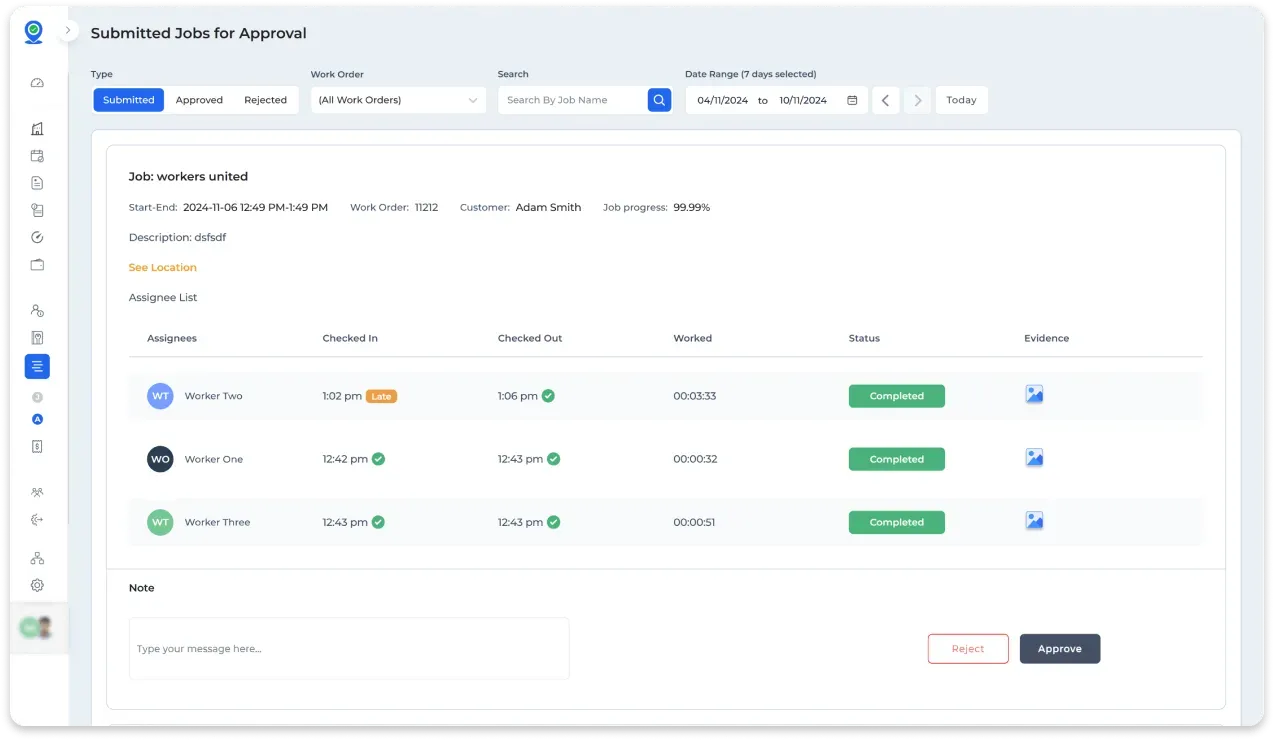Enable the Rejected jobs filter
This screenshot has width=1274, height=740.
pyautogui.click(x=265, y=100)
